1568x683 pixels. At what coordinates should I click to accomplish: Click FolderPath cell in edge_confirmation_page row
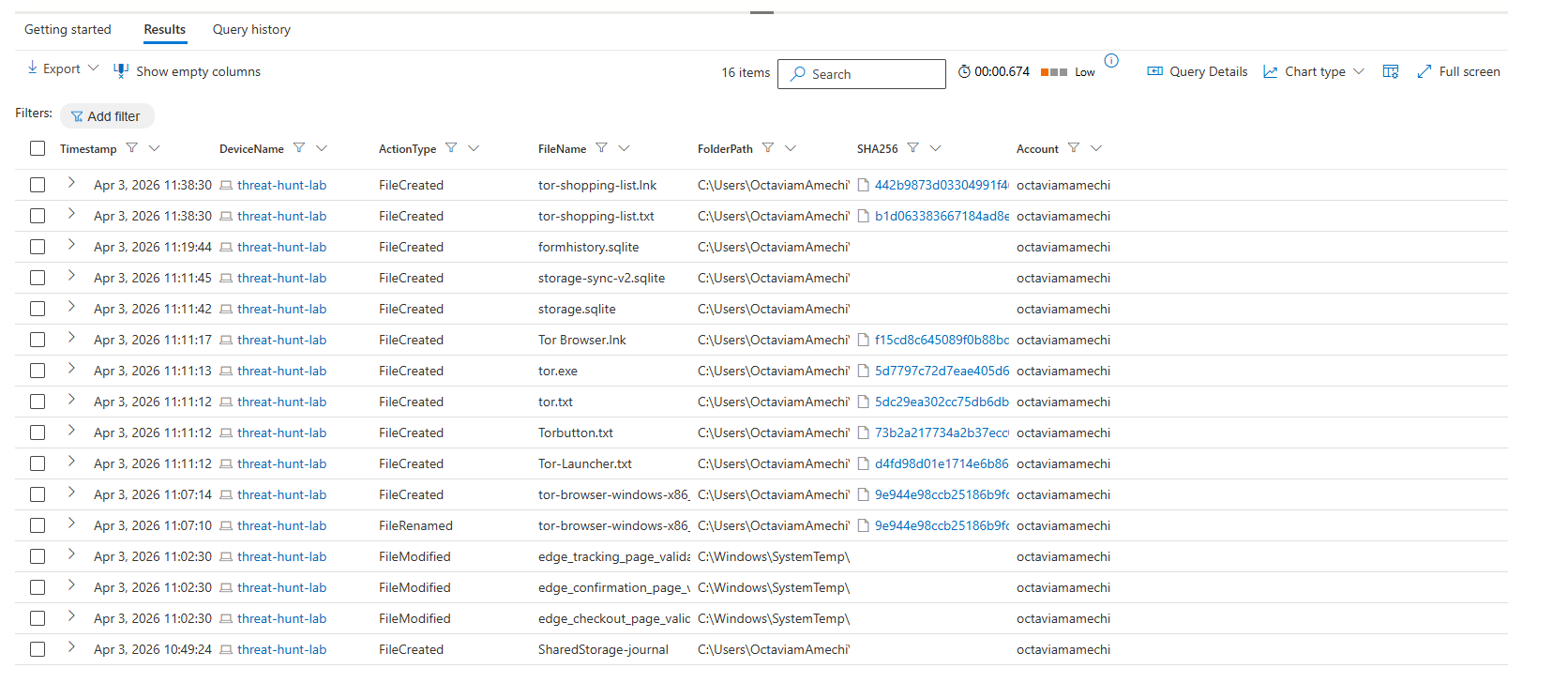(x=774, y=587)
